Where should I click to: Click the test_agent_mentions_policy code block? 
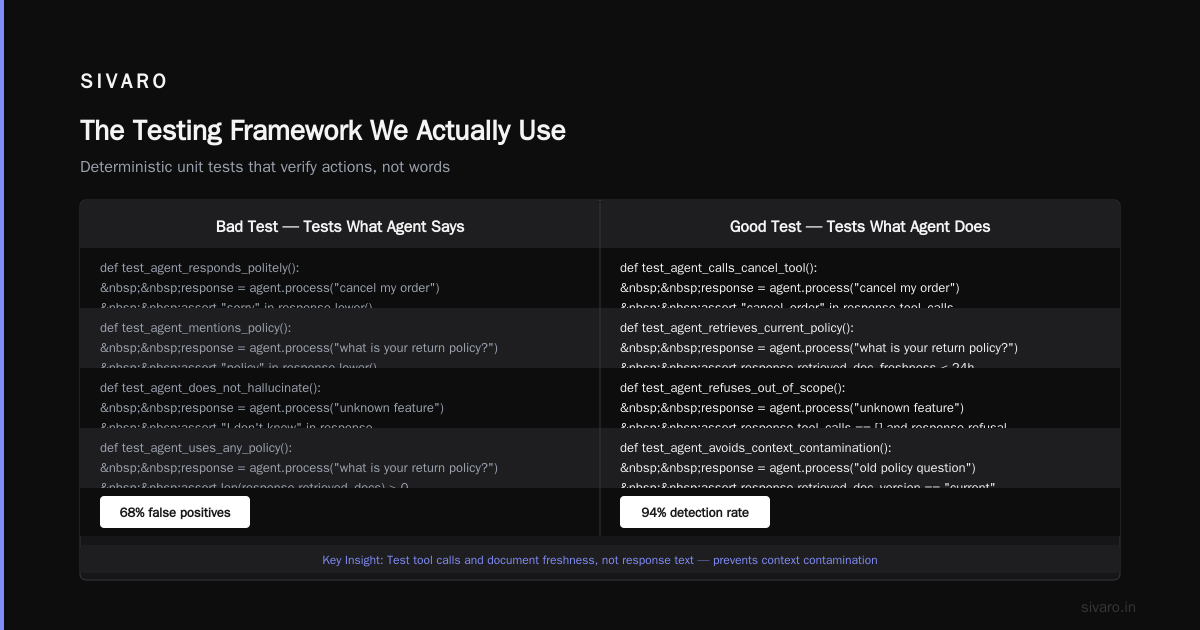340,338
